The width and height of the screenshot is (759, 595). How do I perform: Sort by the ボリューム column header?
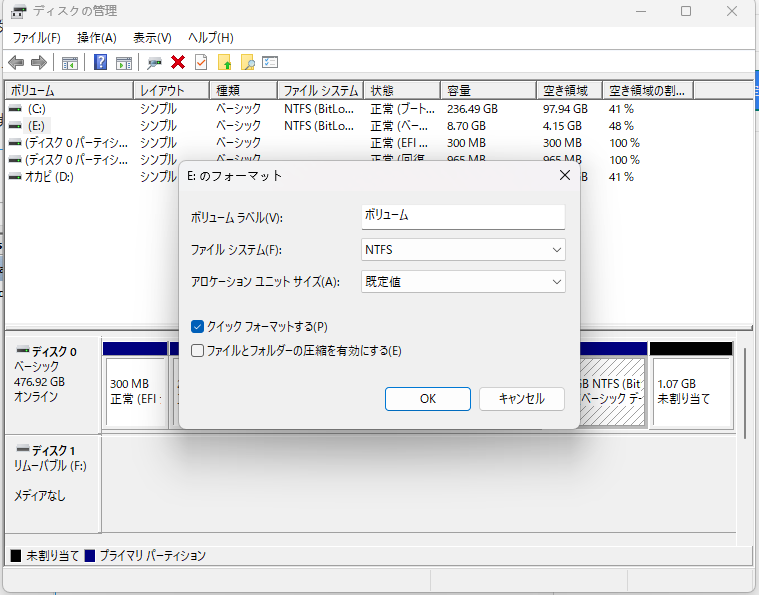tap(69, 91)
